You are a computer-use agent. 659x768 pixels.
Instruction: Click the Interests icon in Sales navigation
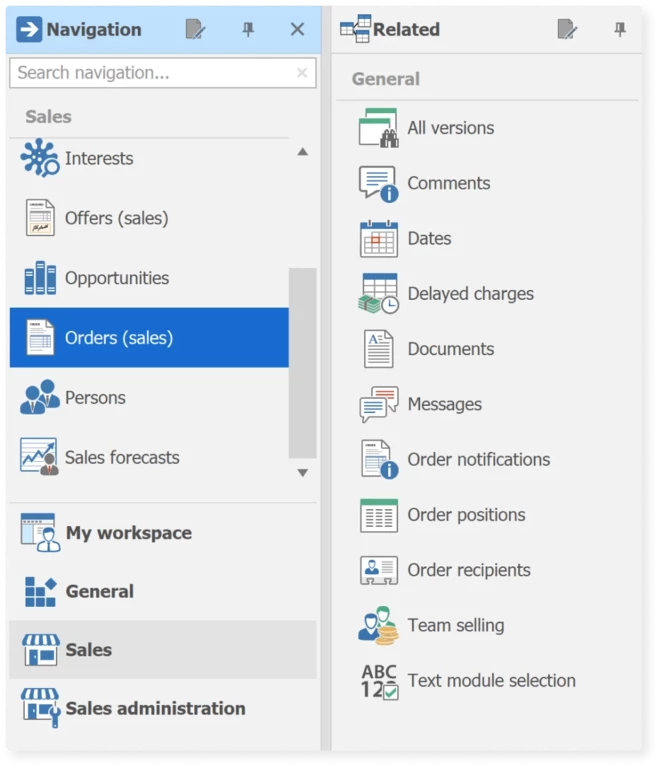[x=40, y=158]
